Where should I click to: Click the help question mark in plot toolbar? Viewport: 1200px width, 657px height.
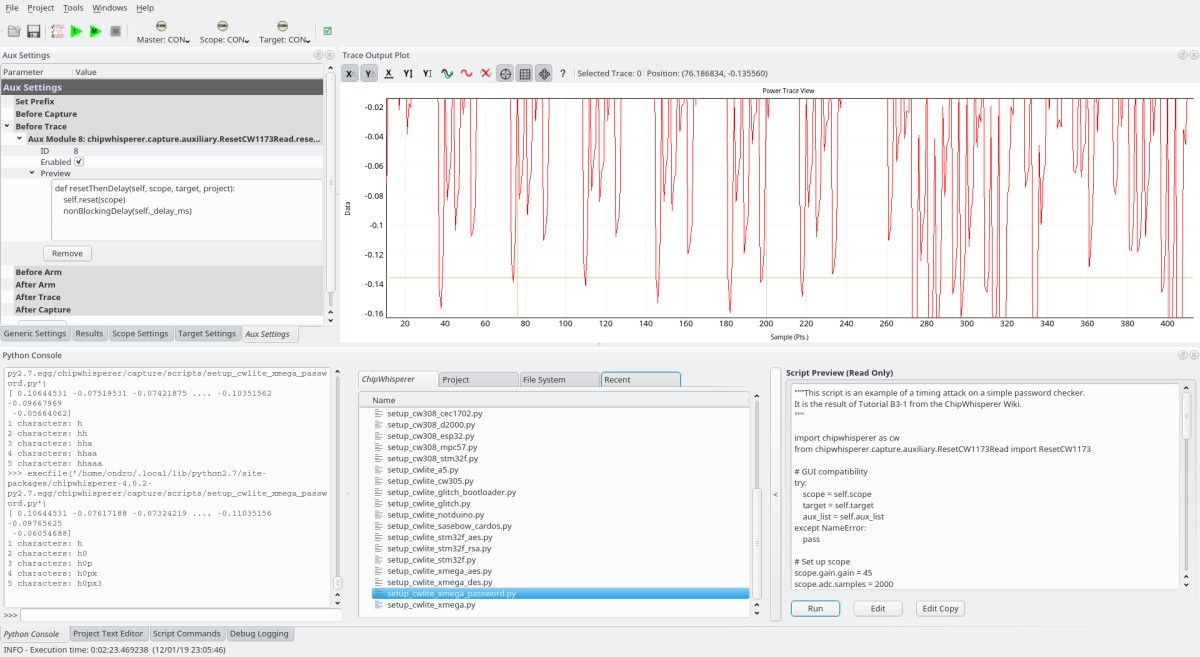pos(563,73)
